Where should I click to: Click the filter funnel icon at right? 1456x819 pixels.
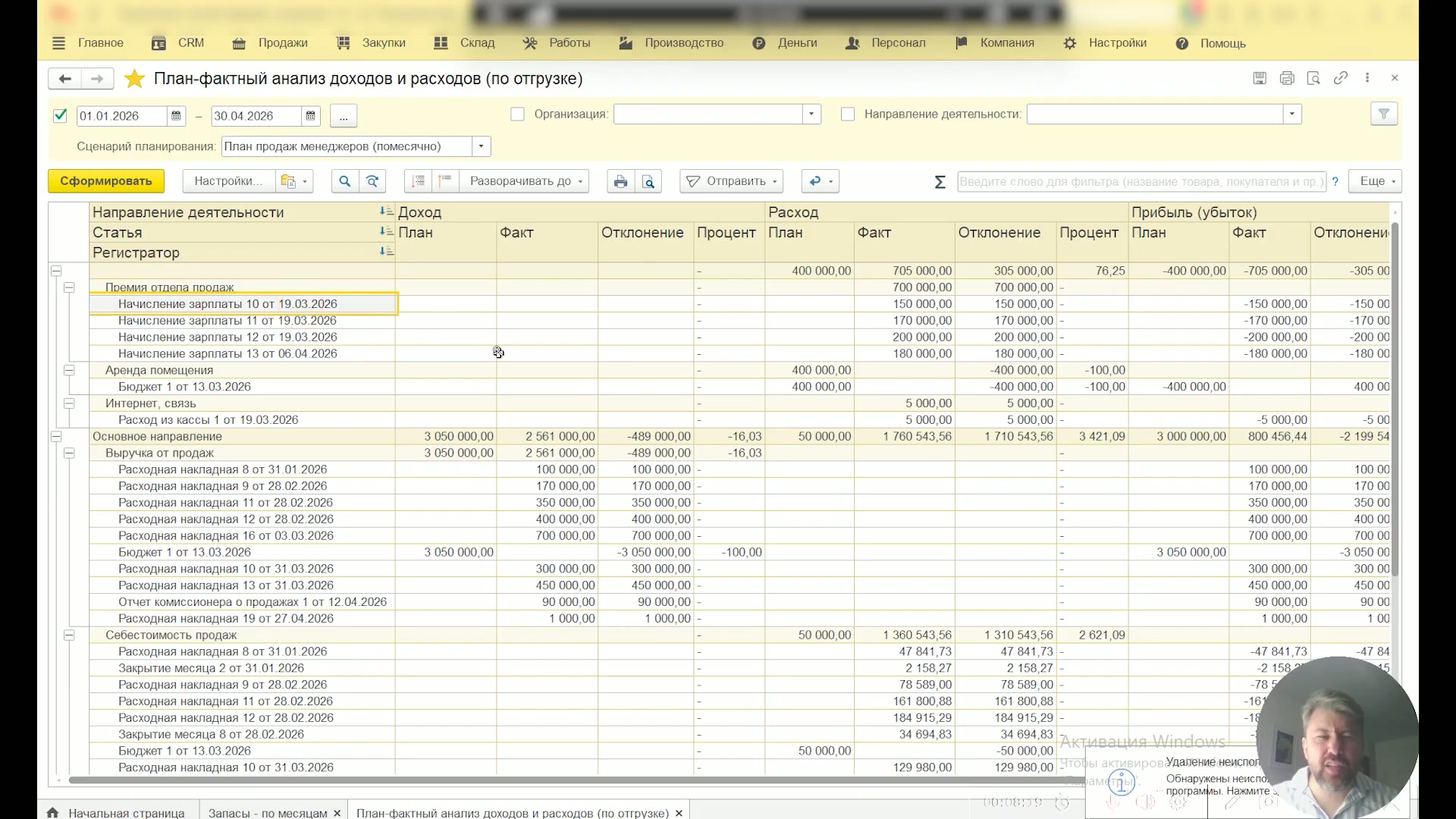click(1384, 114)
